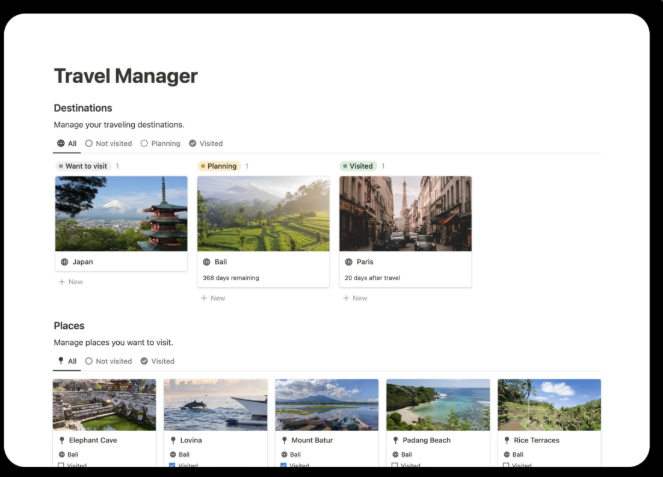Click the dashed circle icon on Planning tab

click(144, 143)
